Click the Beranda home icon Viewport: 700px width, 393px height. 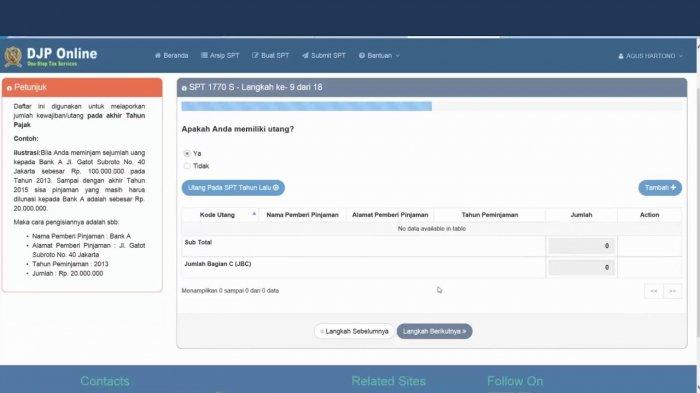coord(158,55)
